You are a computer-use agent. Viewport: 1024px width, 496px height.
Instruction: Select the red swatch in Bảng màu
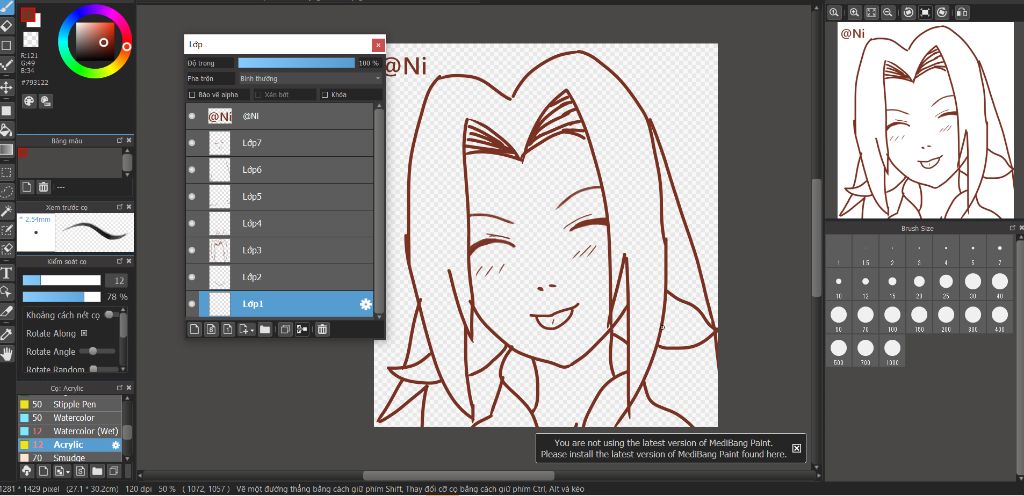tap(23, 153)
